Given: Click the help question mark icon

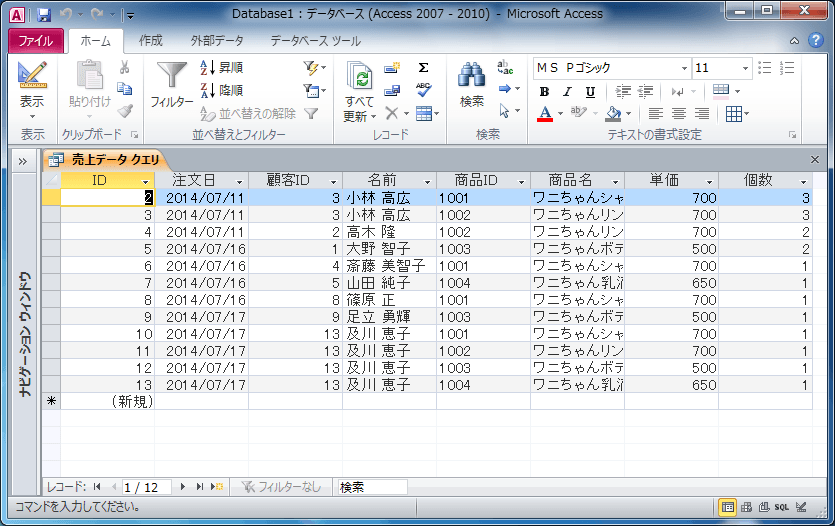Looking at the screenshot, I should [x=815, y=40].
